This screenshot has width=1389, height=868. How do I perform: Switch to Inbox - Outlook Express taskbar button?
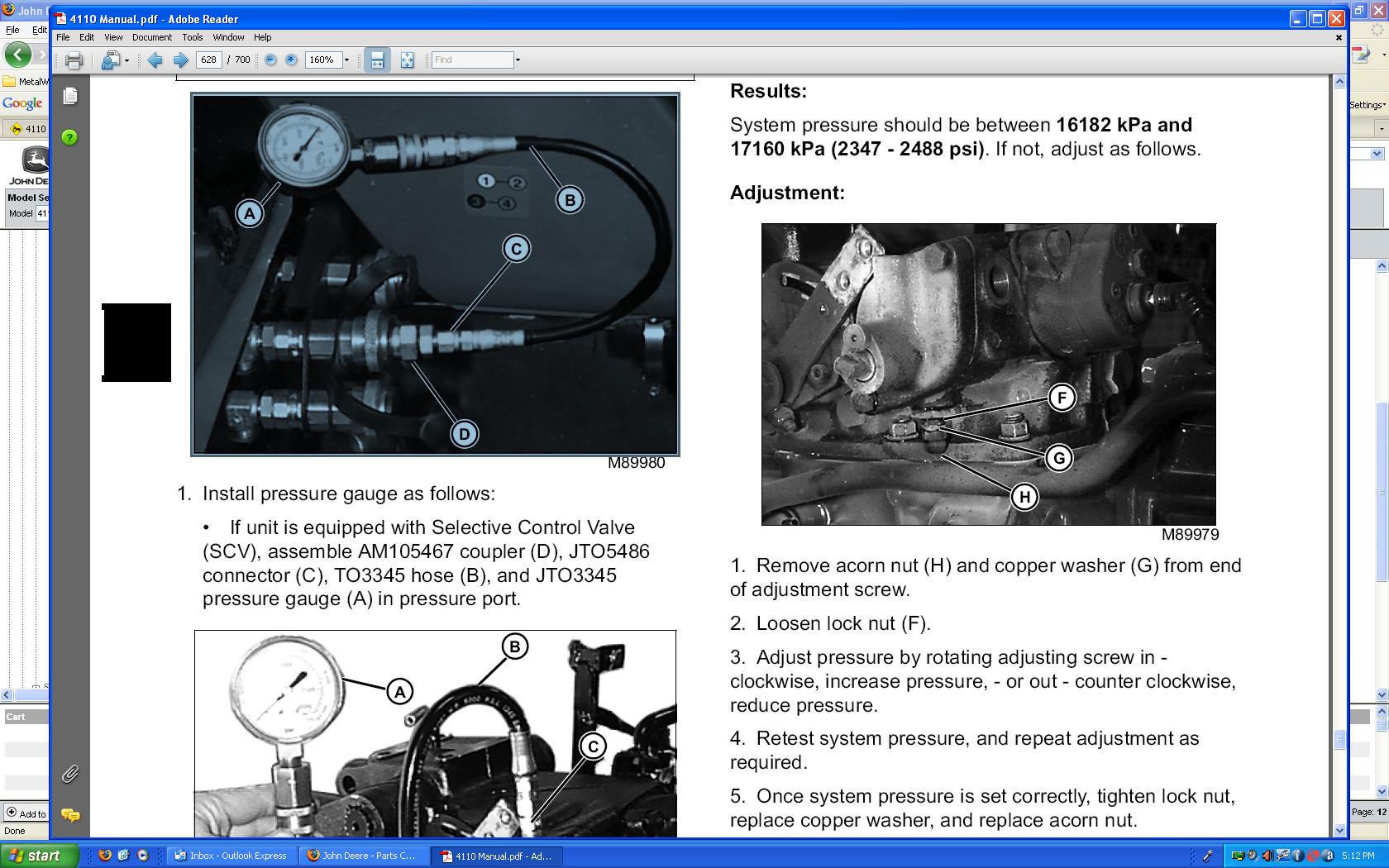tap(231, 856)
